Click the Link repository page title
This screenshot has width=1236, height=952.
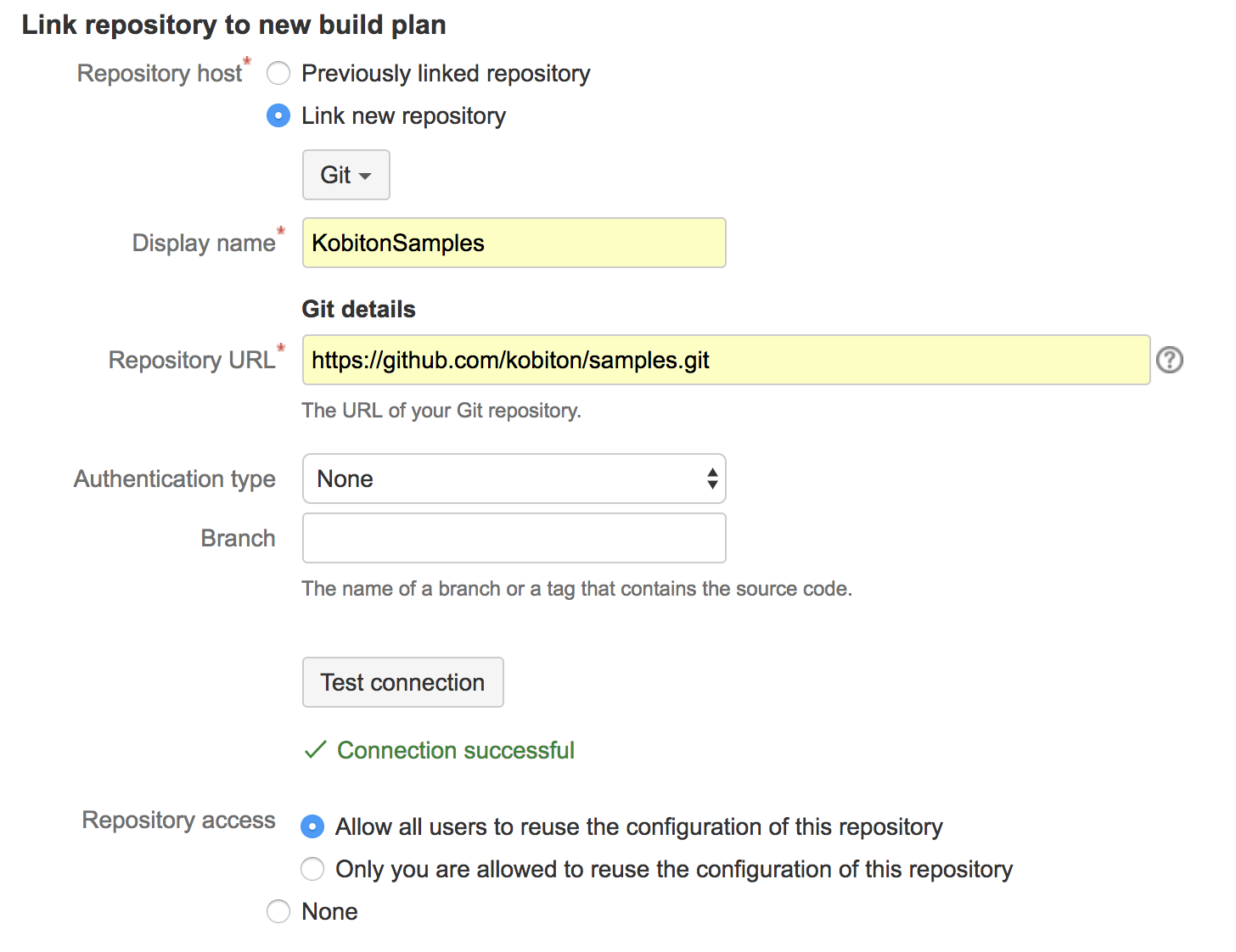point(235,25)
